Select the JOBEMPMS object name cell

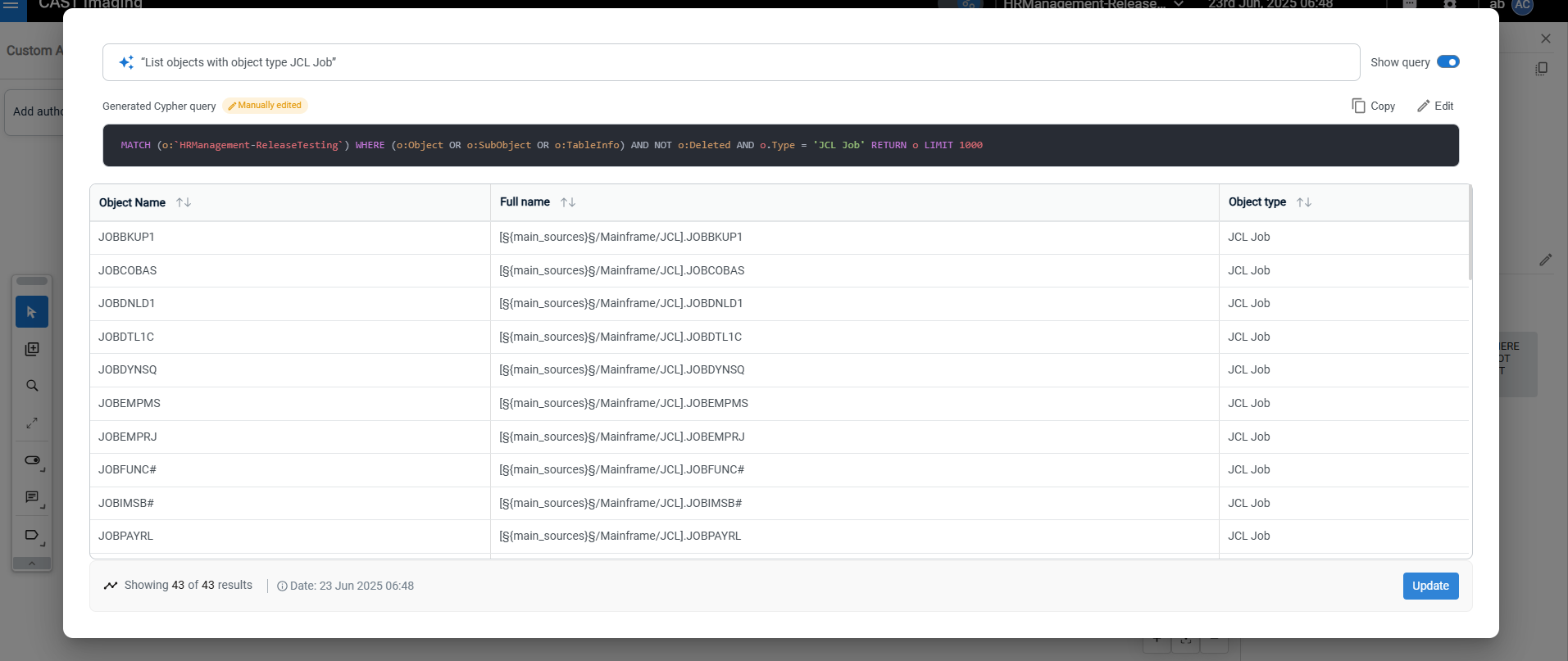(290, 404)
